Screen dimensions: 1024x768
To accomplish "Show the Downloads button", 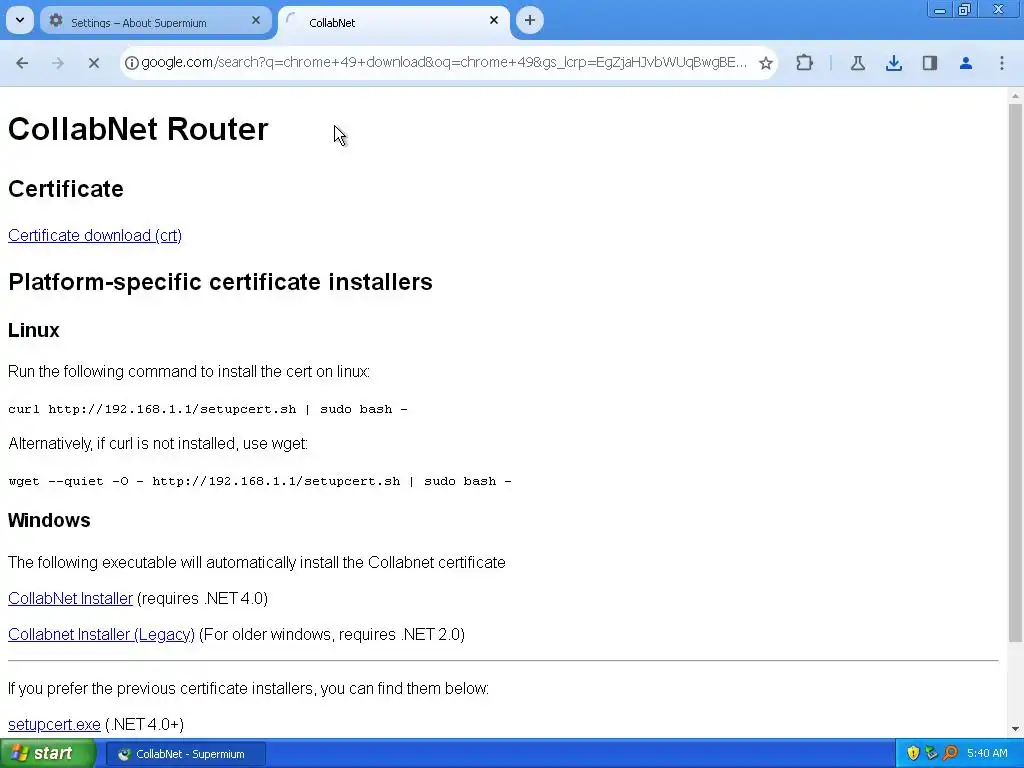I will coord(894,63).
